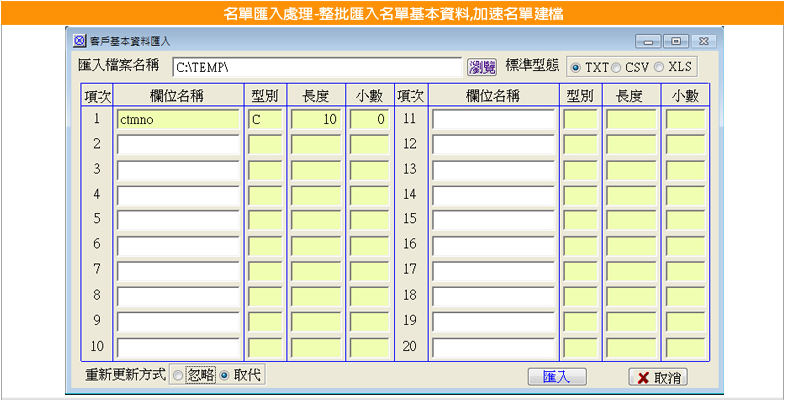Click the 欄位名稱 field for row 2
786x402 pixels.
[178, 145]
